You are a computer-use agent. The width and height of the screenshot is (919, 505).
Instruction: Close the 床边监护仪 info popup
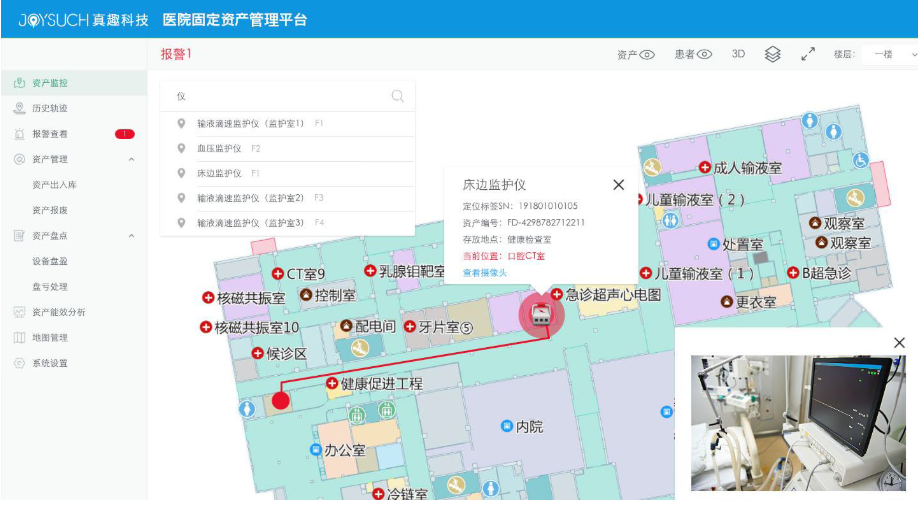(x=618, y=185)
